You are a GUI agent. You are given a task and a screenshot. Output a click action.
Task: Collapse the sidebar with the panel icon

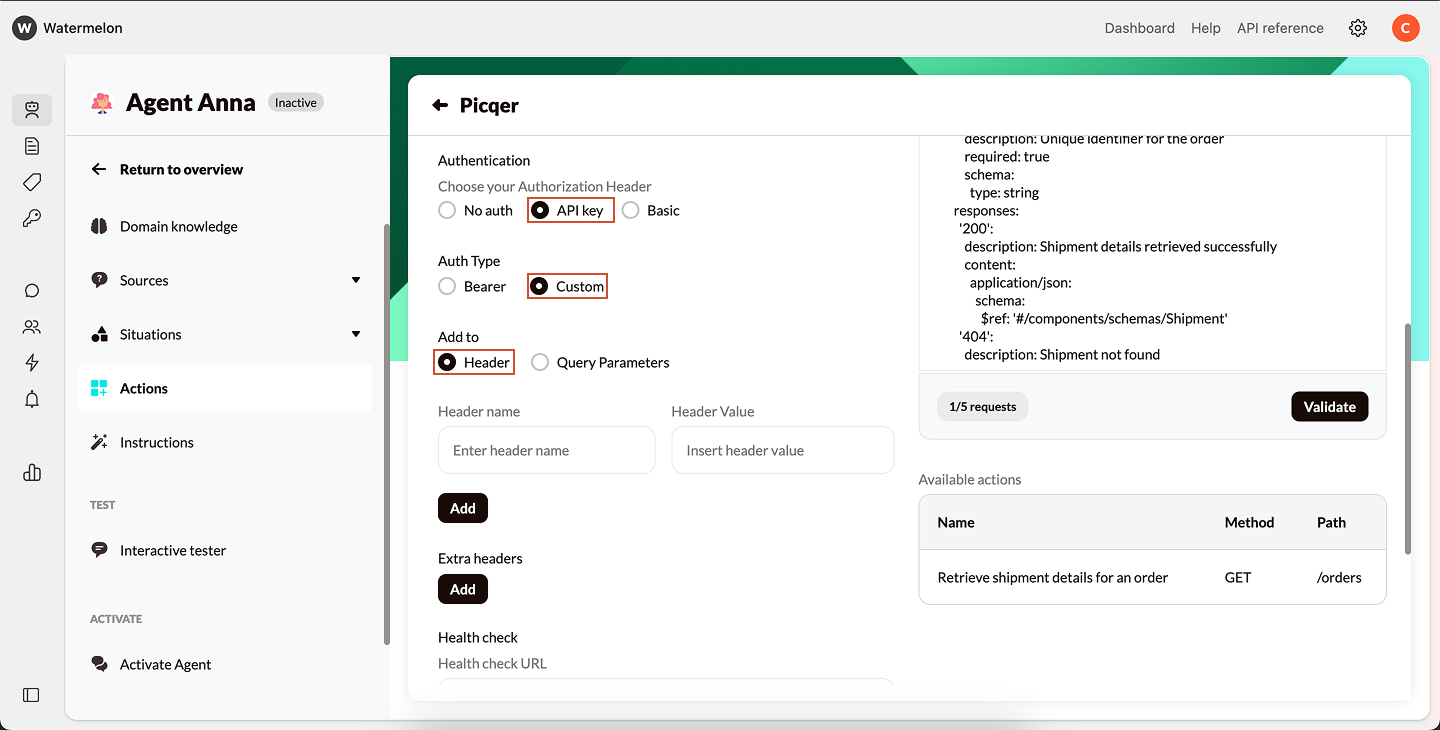(31, 695)
